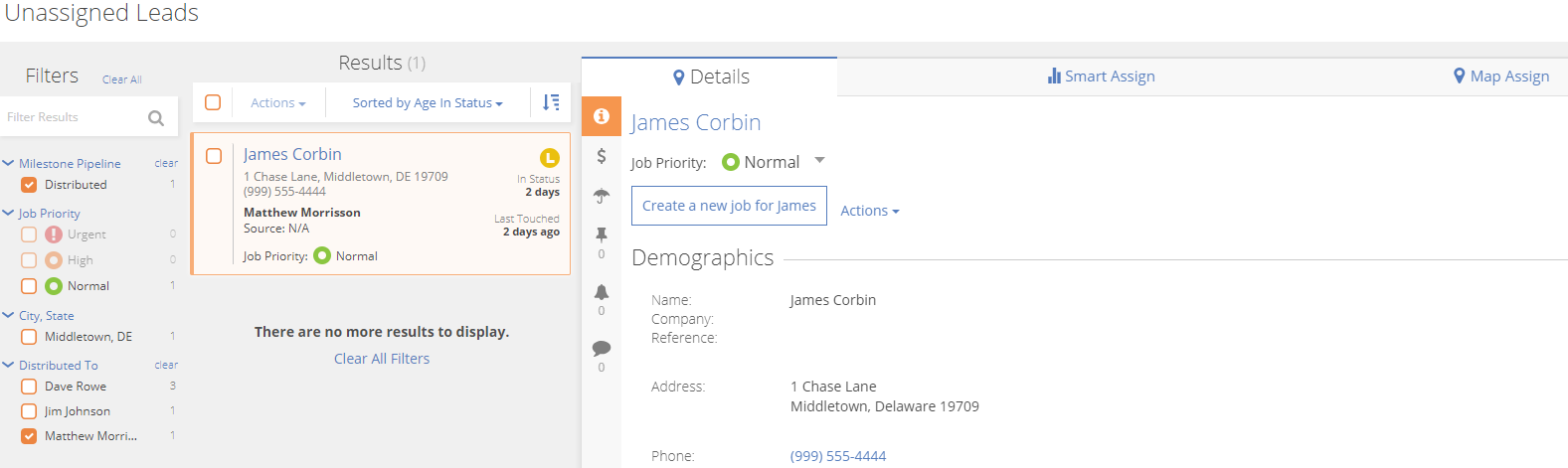Image resolution: width=1568 pixels, height=468 pixels.
Task: Click the Demographics section heading
Action: pyautogui.click(x=702, y=258)
